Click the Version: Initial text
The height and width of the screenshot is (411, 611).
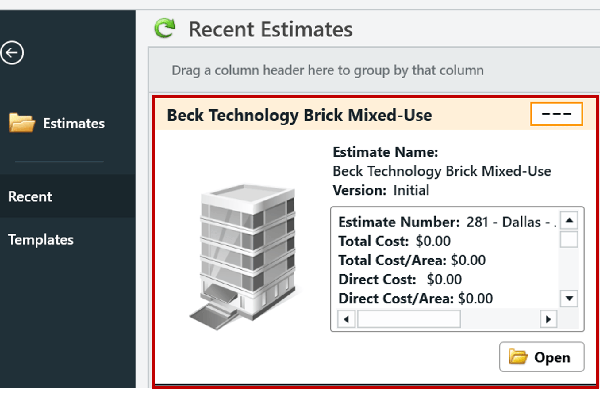[381, 191]
